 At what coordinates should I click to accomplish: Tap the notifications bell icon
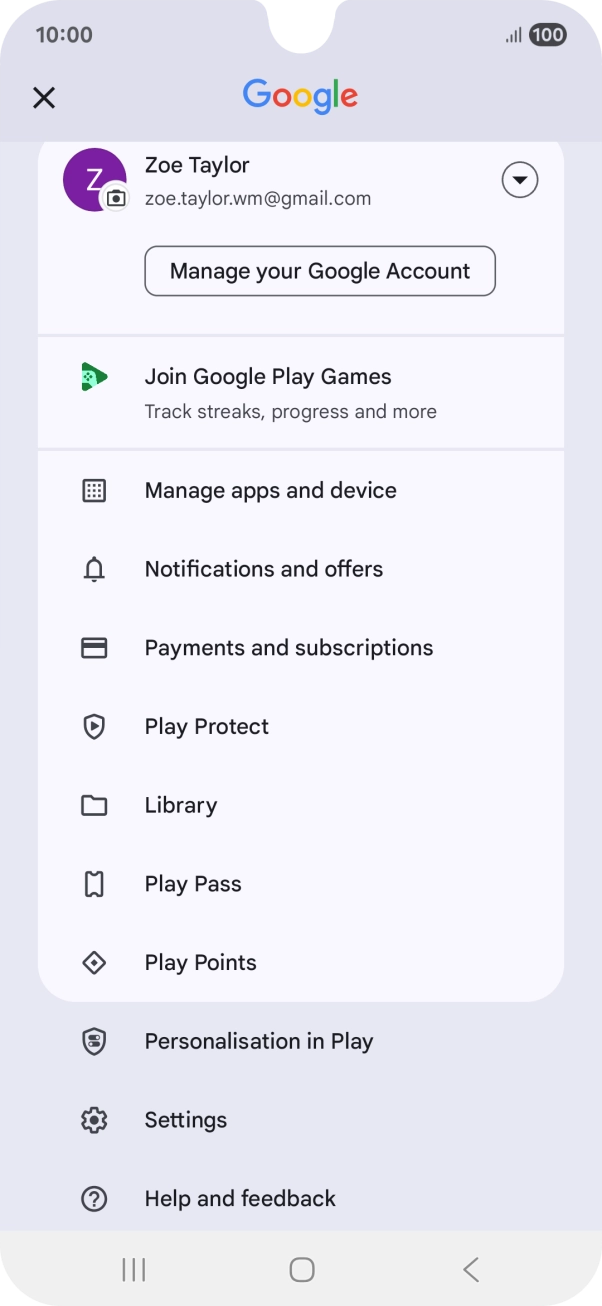[94, 570]
